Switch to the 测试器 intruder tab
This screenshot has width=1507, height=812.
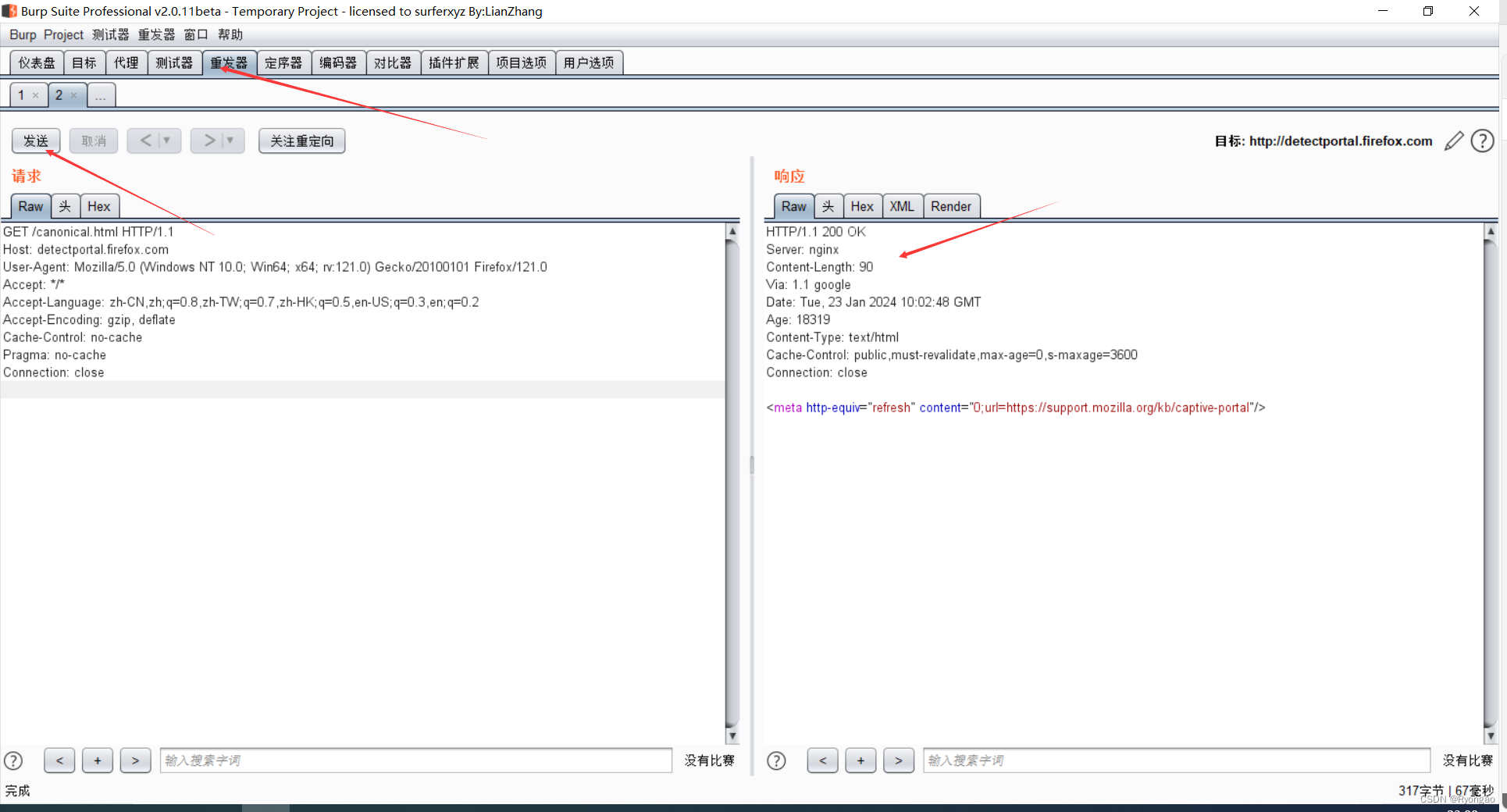(x=174, y=62)
